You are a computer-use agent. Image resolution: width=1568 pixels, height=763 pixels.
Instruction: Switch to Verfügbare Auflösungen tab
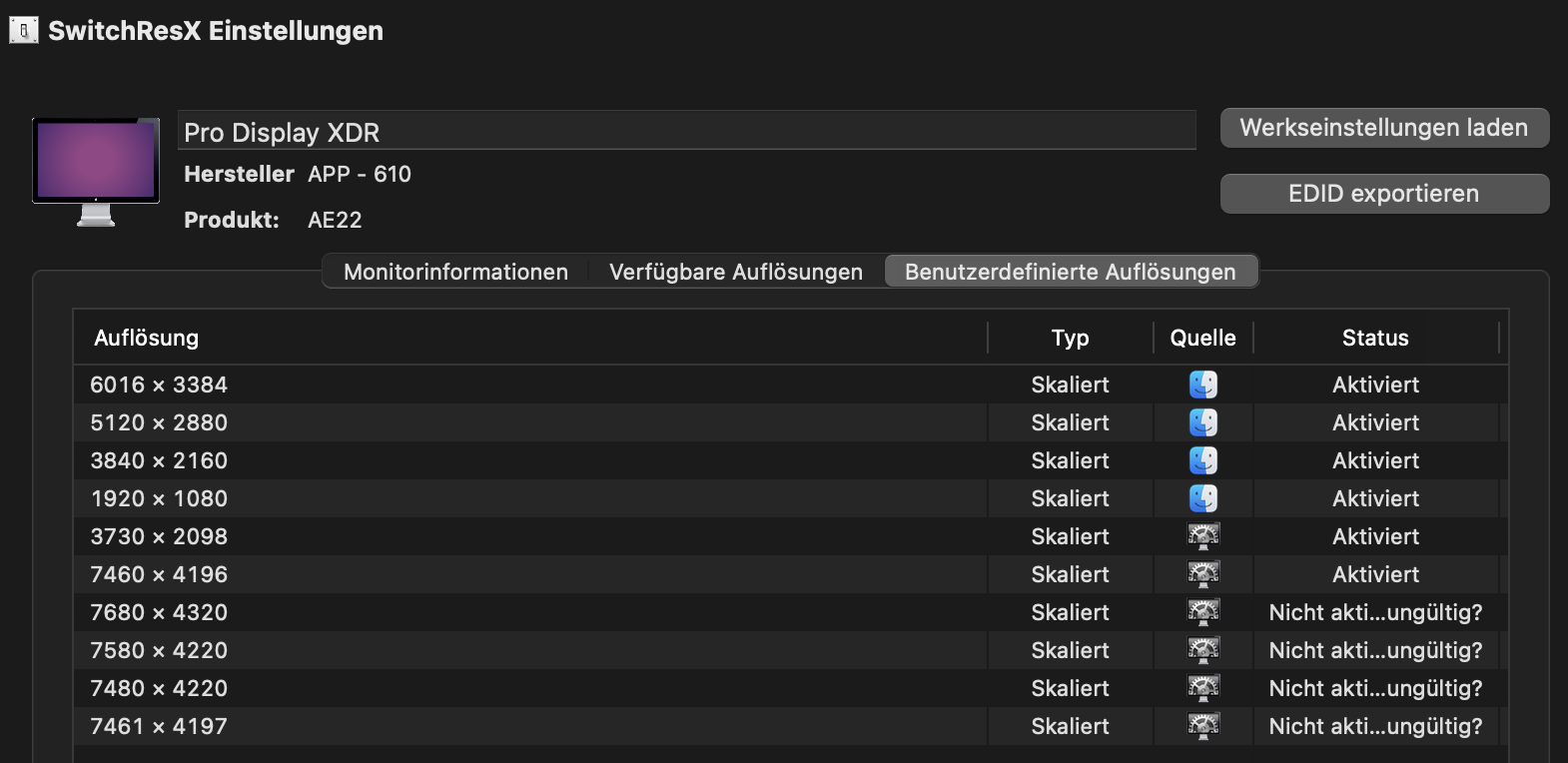coord(735,272)
